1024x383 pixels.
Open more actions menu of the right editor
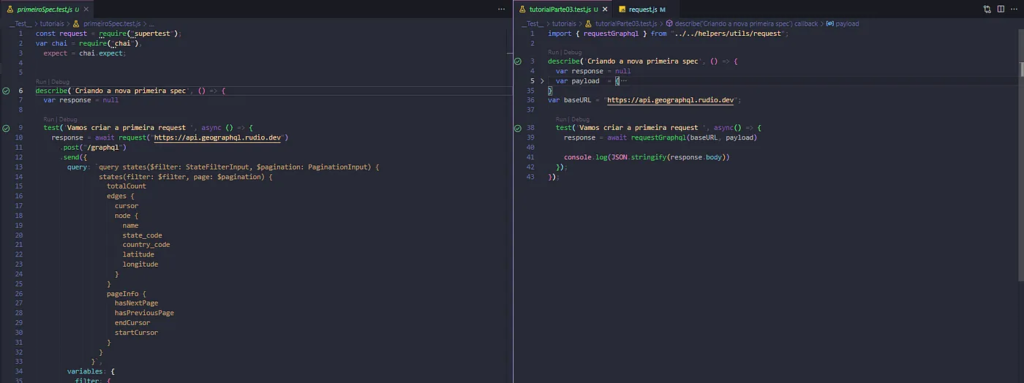click(x=1014, y=9)
